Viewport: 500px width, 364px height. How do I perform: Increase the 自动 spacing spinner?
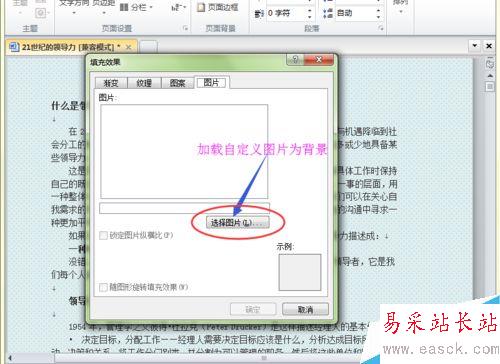[x=378, y=10]
